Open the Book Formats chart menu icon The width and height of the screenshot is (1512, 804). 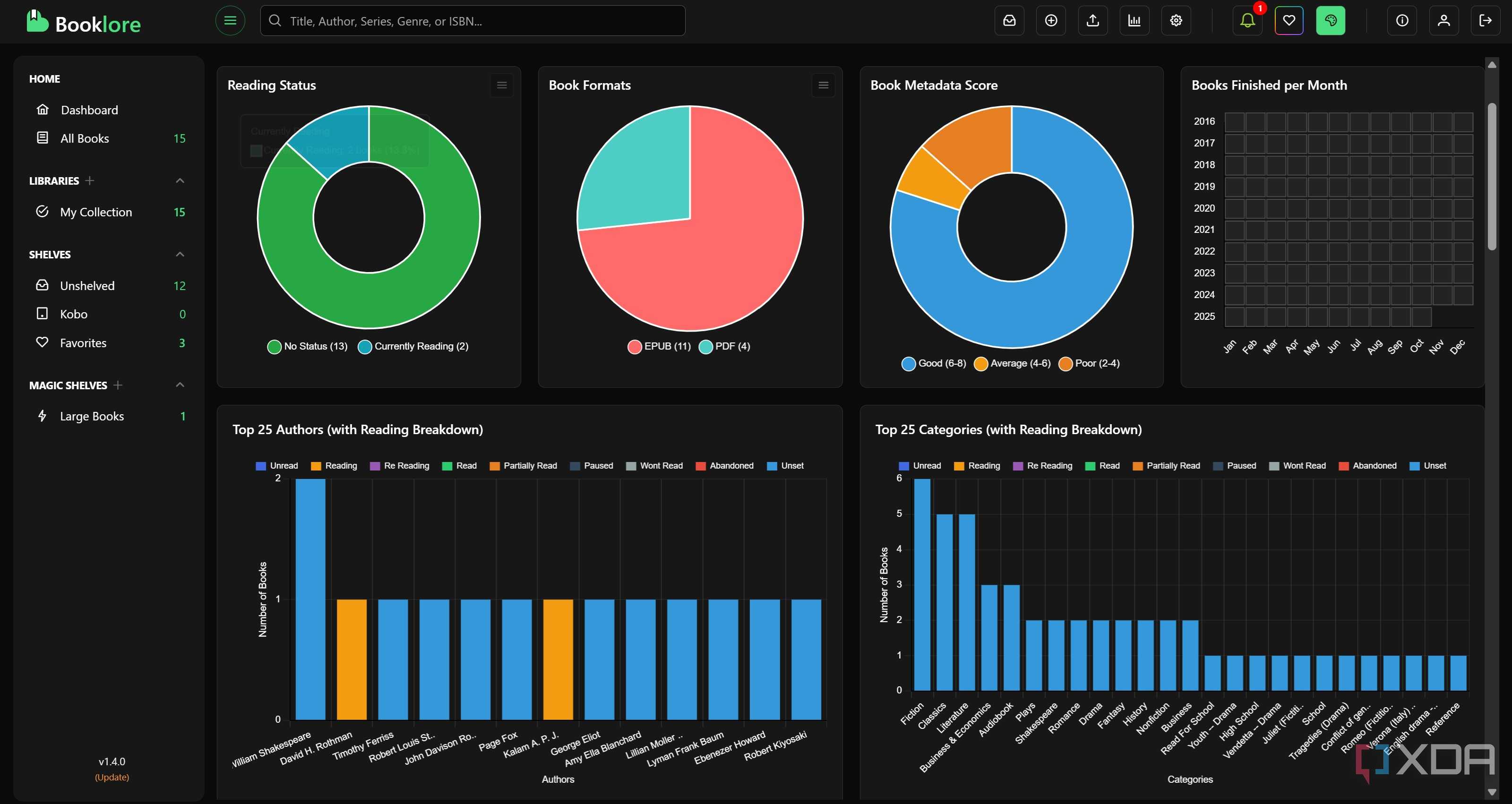point(823,85)
